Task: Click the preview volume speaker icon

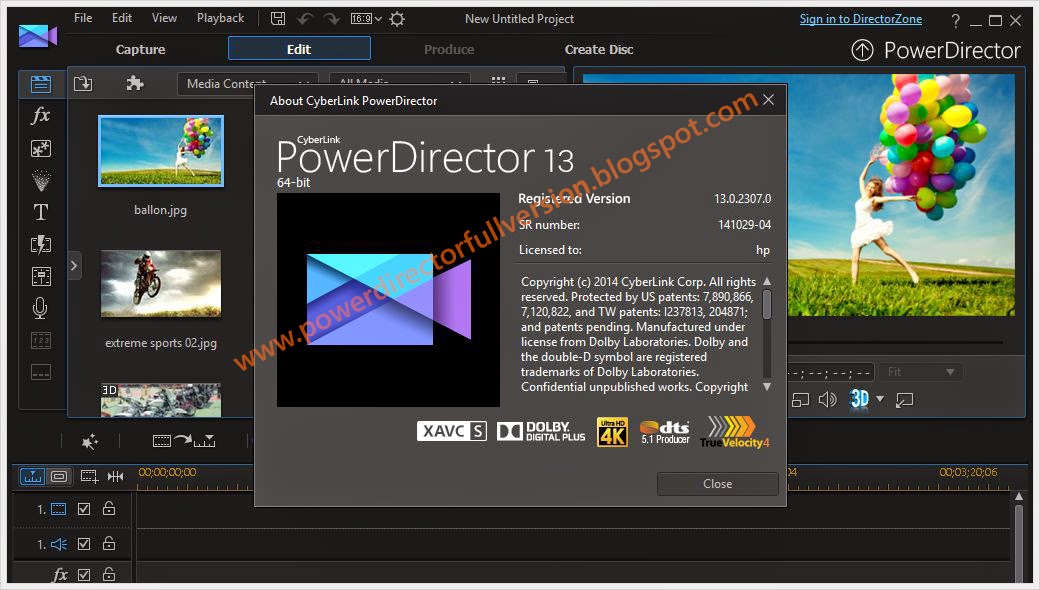Action: pos(827,400)
